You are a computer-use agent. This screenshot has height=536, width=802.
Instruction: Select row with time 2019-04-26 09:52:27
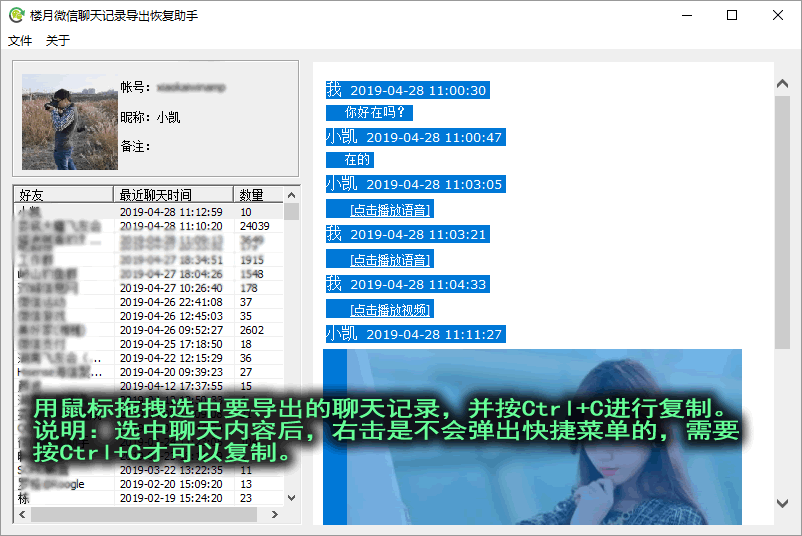tap(148, 330)
